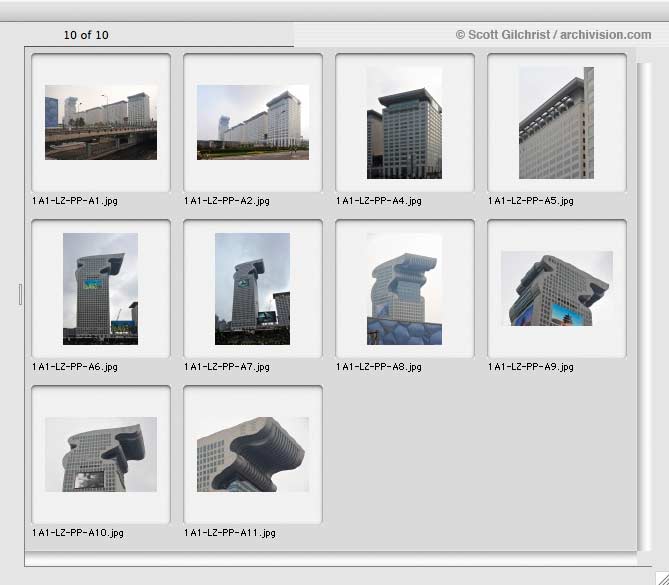Viewport: 669px width, 585px height.
Task: Pick the 1A1-LZ-PP-A6.jpg thumbnail
Action: coord(100,289)
